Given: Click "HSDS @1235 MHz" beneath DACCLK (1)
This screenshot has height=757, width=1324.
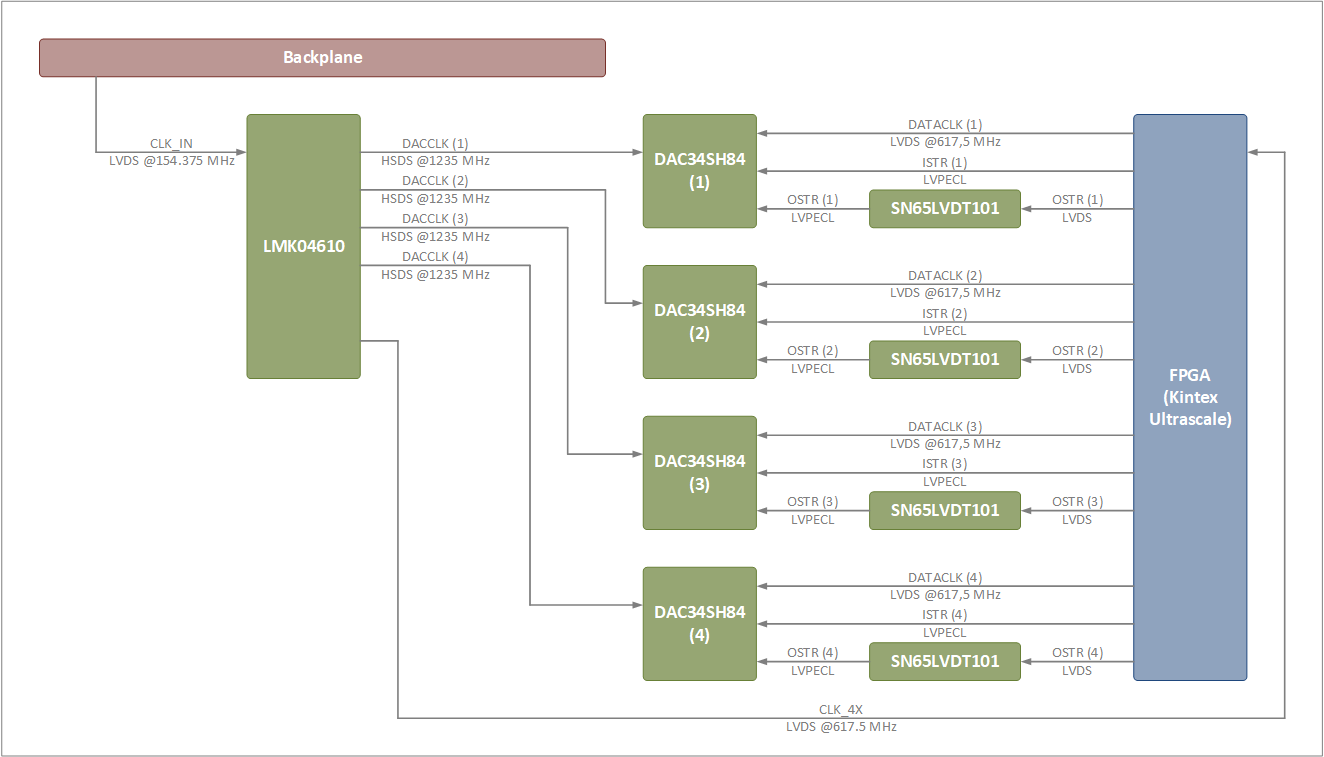Looking at the screenshot, I should (x=436, y=160).
